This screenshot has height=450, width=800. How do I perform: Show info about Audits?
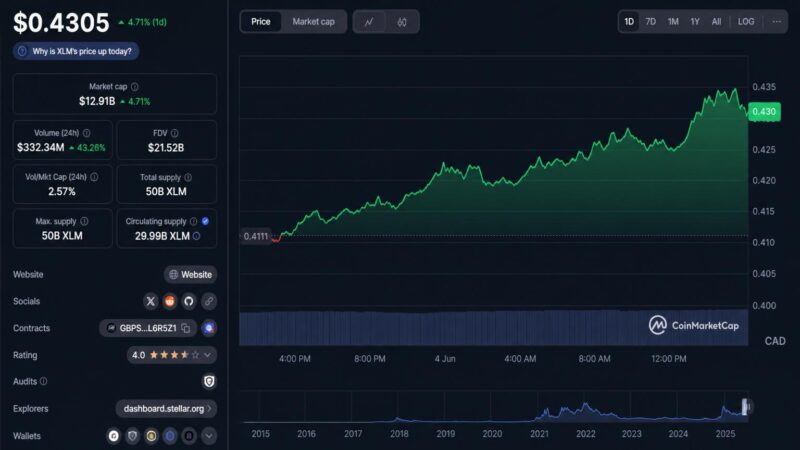(44, 381)
